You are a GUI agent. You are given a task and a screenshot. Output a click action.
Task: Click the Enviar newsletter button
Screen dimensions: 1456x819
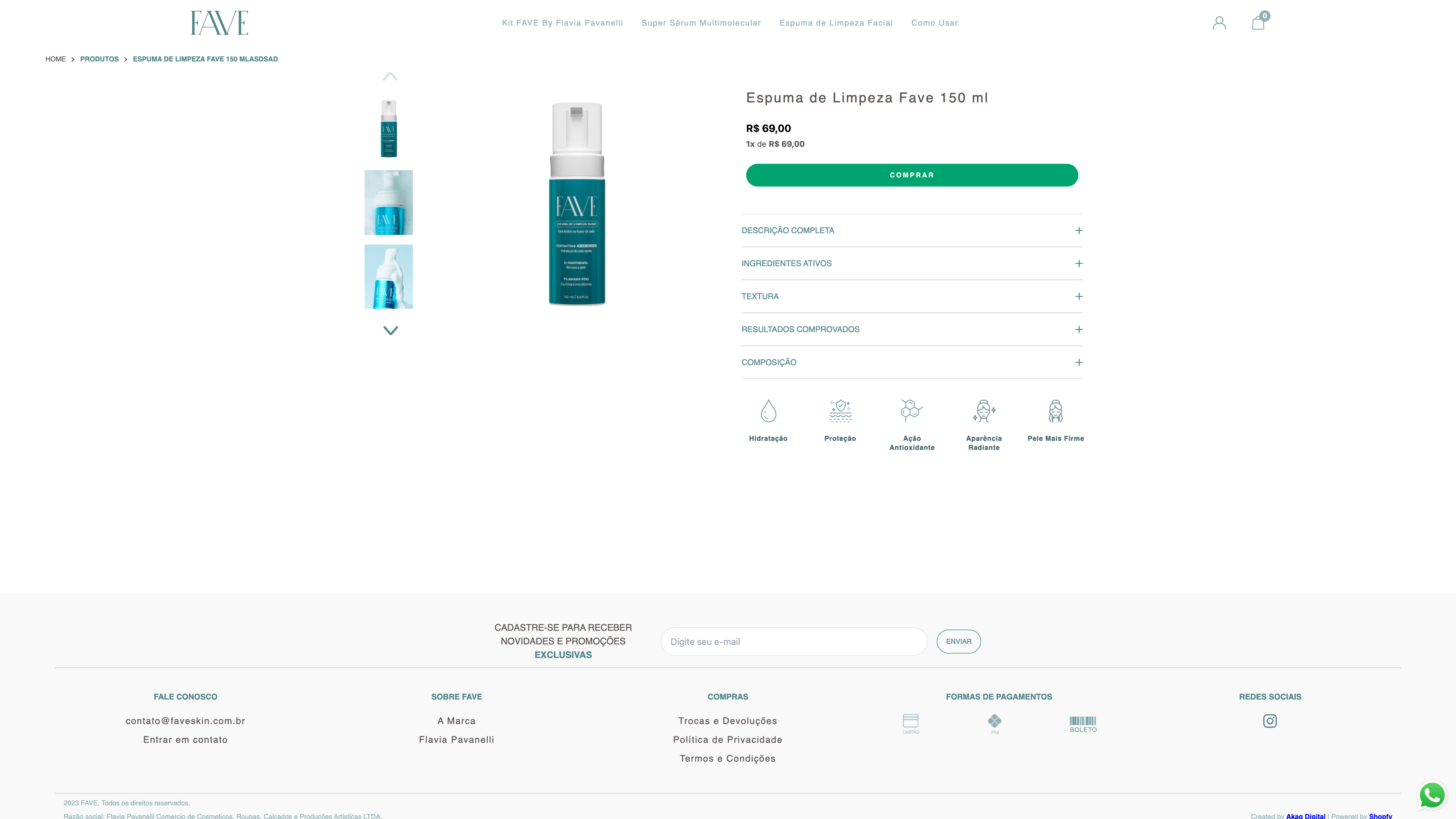click(x=959, y=642)
